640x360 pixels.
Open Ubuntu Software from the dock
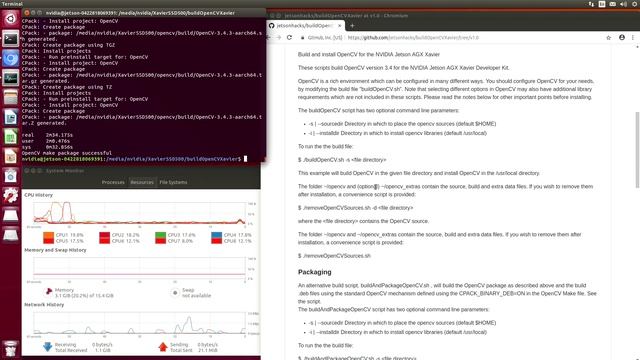point(11,176)
